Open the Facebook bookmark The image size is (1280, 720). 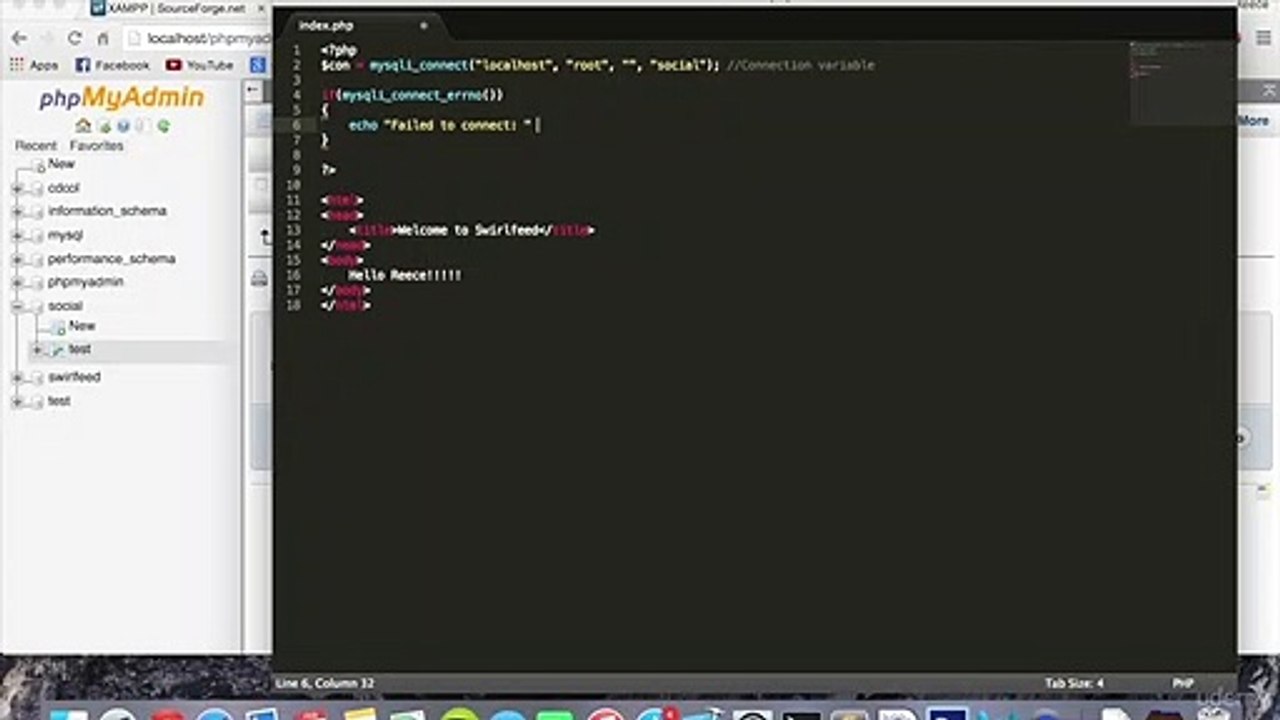112,65
